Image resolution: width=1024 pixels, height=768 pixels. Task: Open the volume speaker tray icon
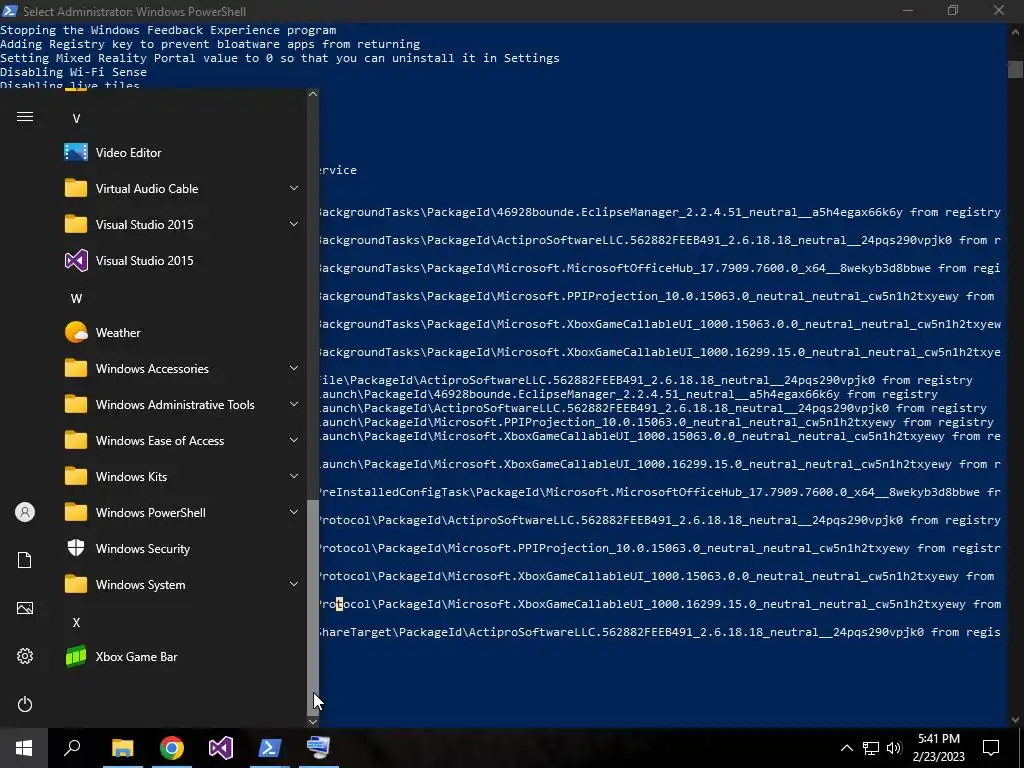click(894, 748)
